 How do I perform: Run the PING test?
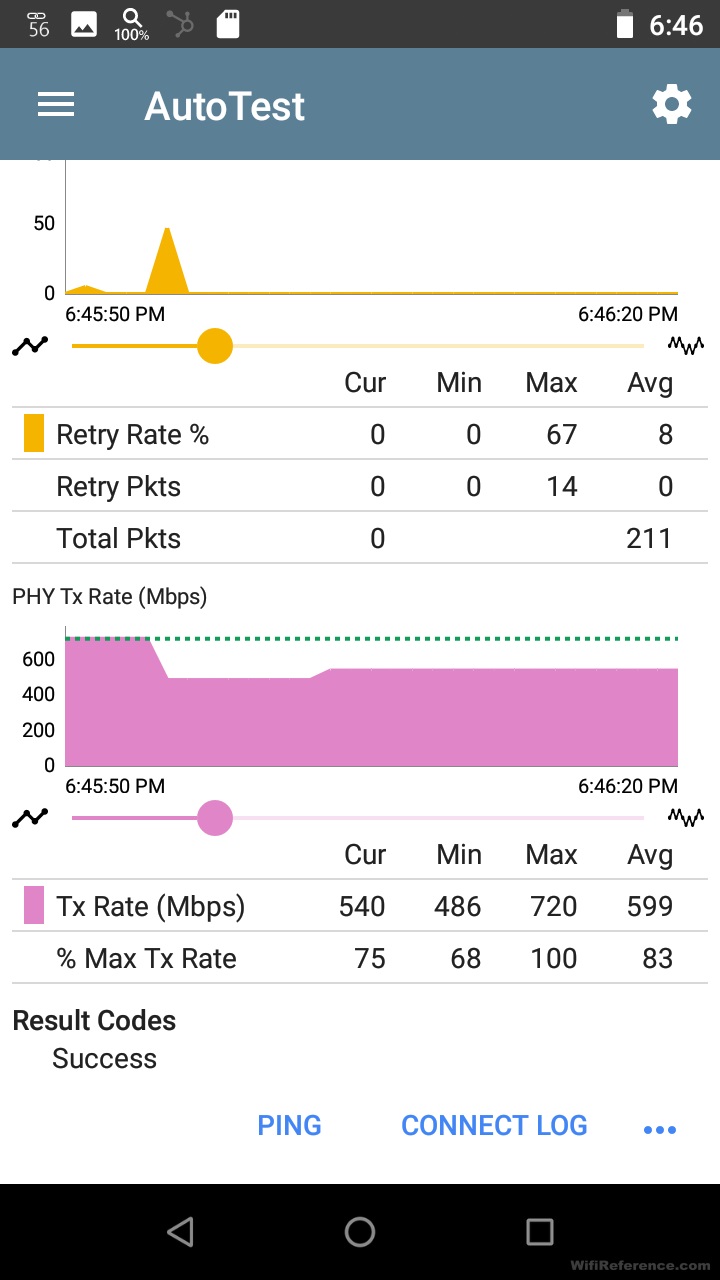289,1126
